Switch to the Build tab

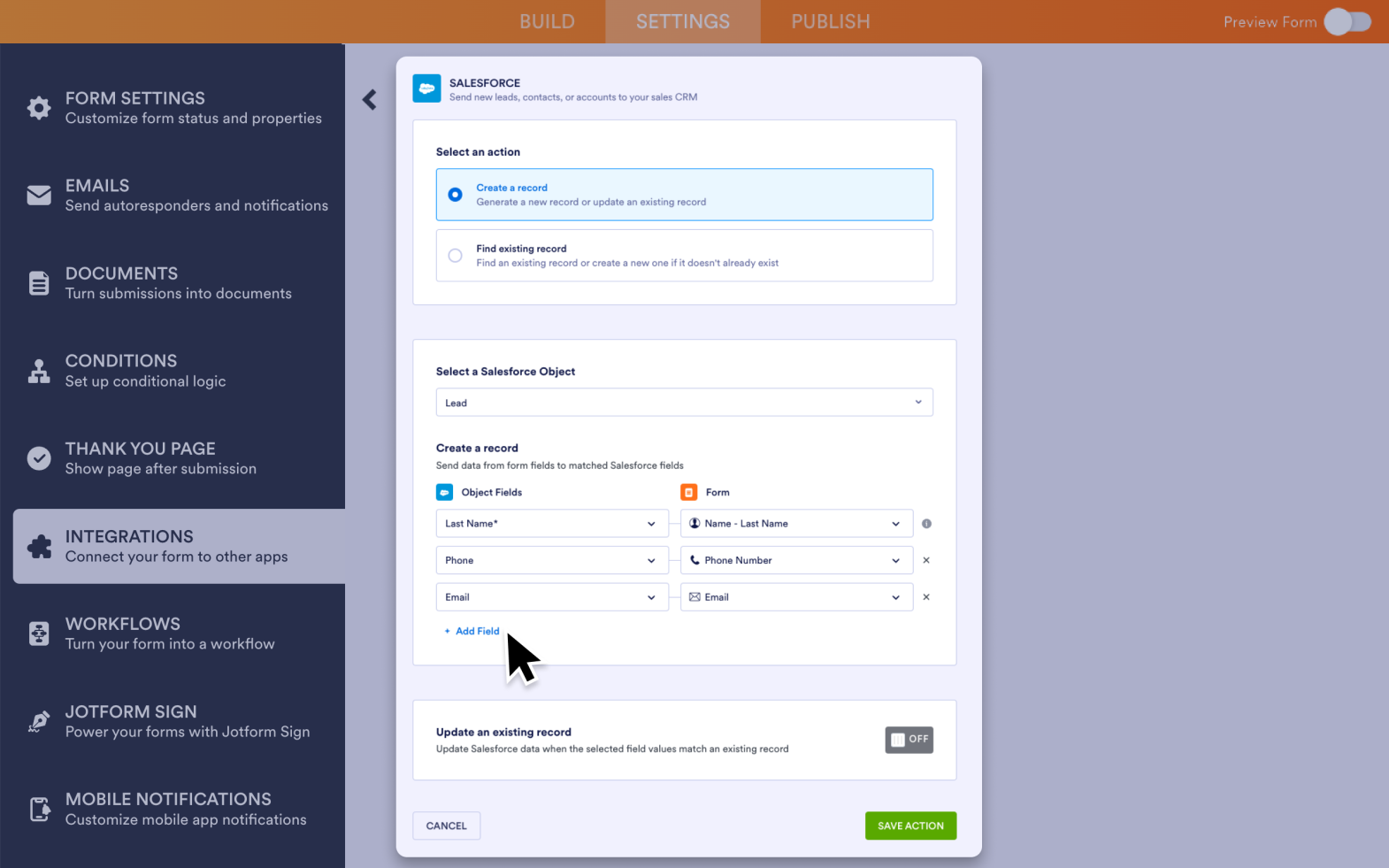click(547, 22)
